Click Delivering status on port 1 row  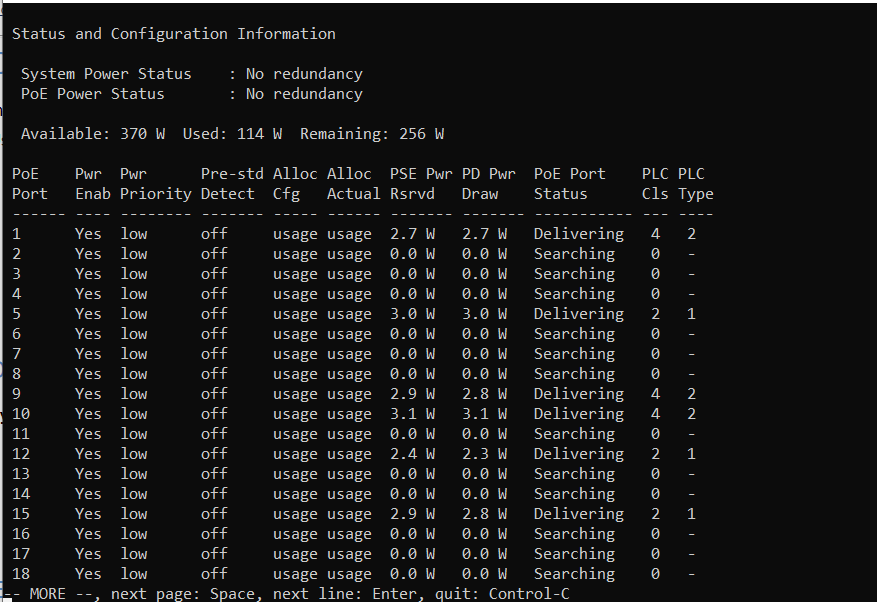[x=579, y=234]
